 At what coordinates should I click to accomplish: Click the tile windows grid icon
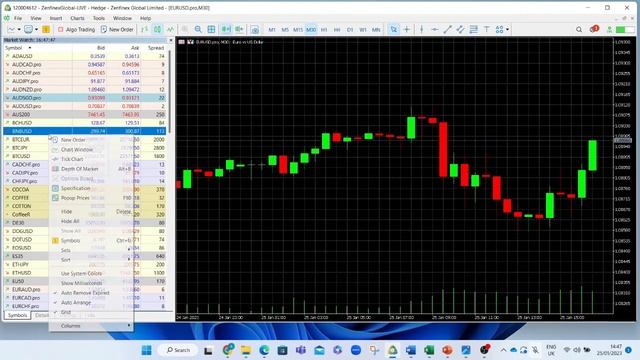click(211, 29)
